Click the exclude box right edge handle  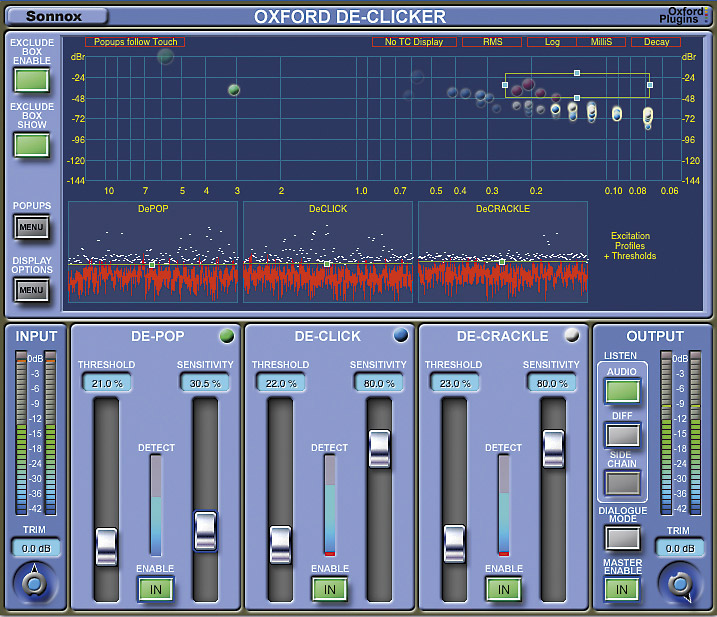pyautogui.click(x=650, y=85)
